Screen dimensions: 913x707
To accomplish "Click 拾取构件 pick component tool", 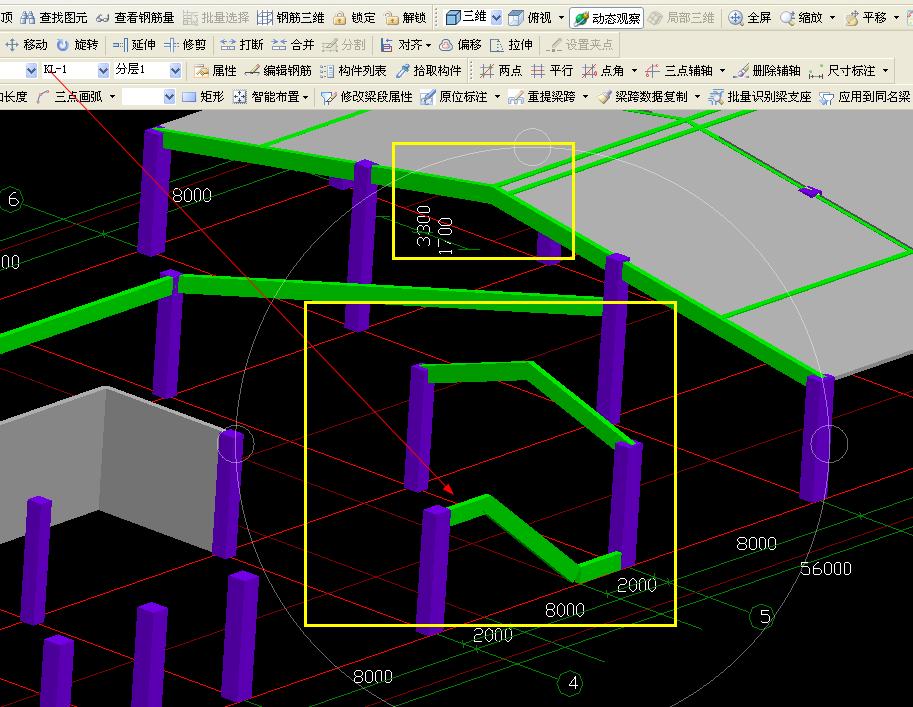I will (428, 71).
